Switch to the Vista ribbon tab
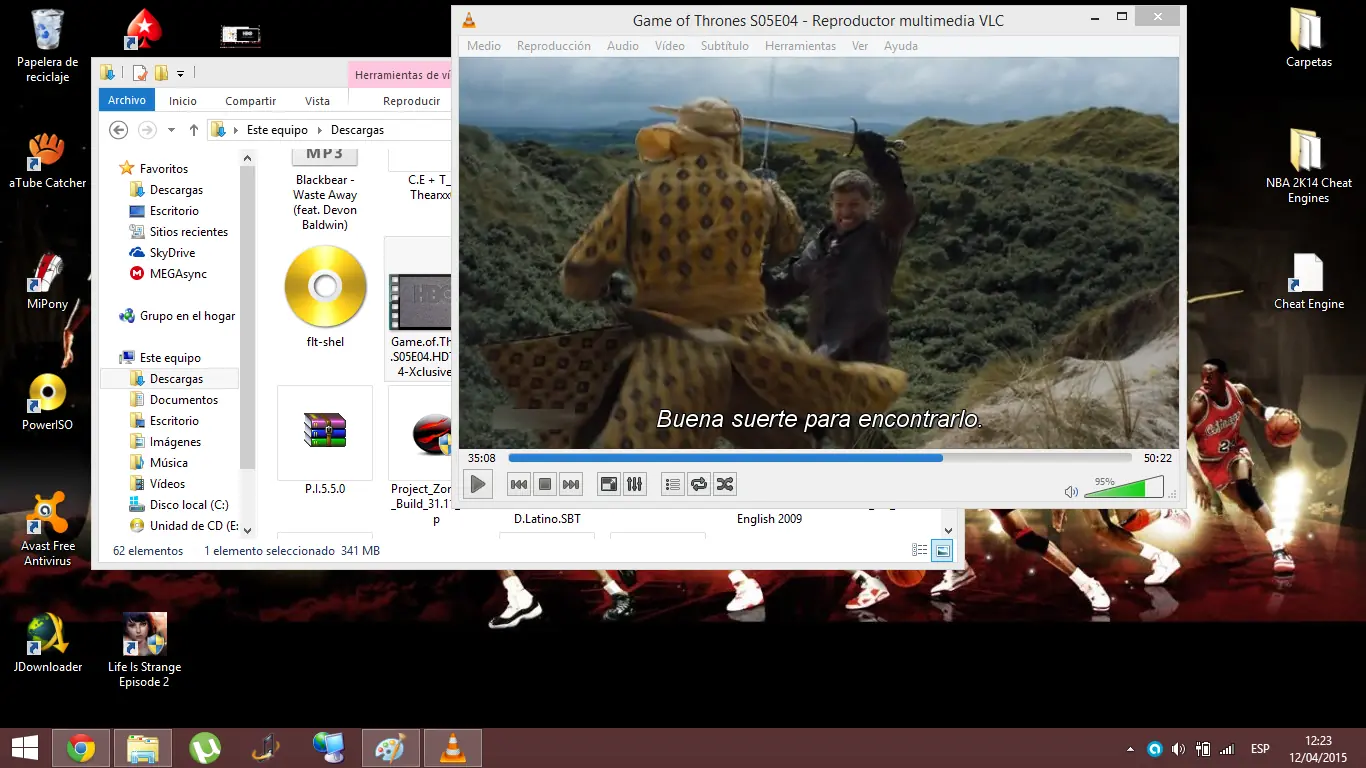The width and height of the screenshot is (1366, 768). tap(317, 101)
